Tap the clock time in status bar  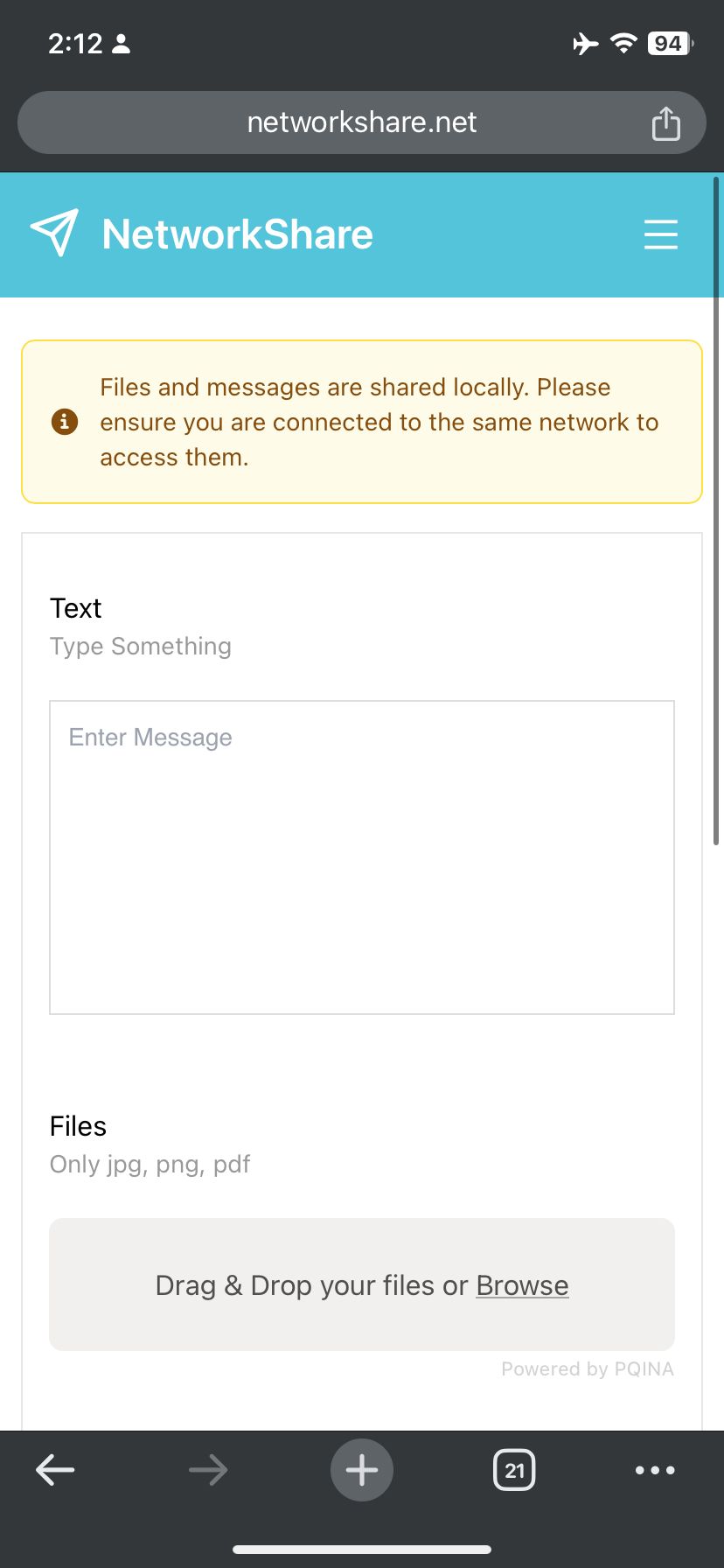click(x=75, y=44)
